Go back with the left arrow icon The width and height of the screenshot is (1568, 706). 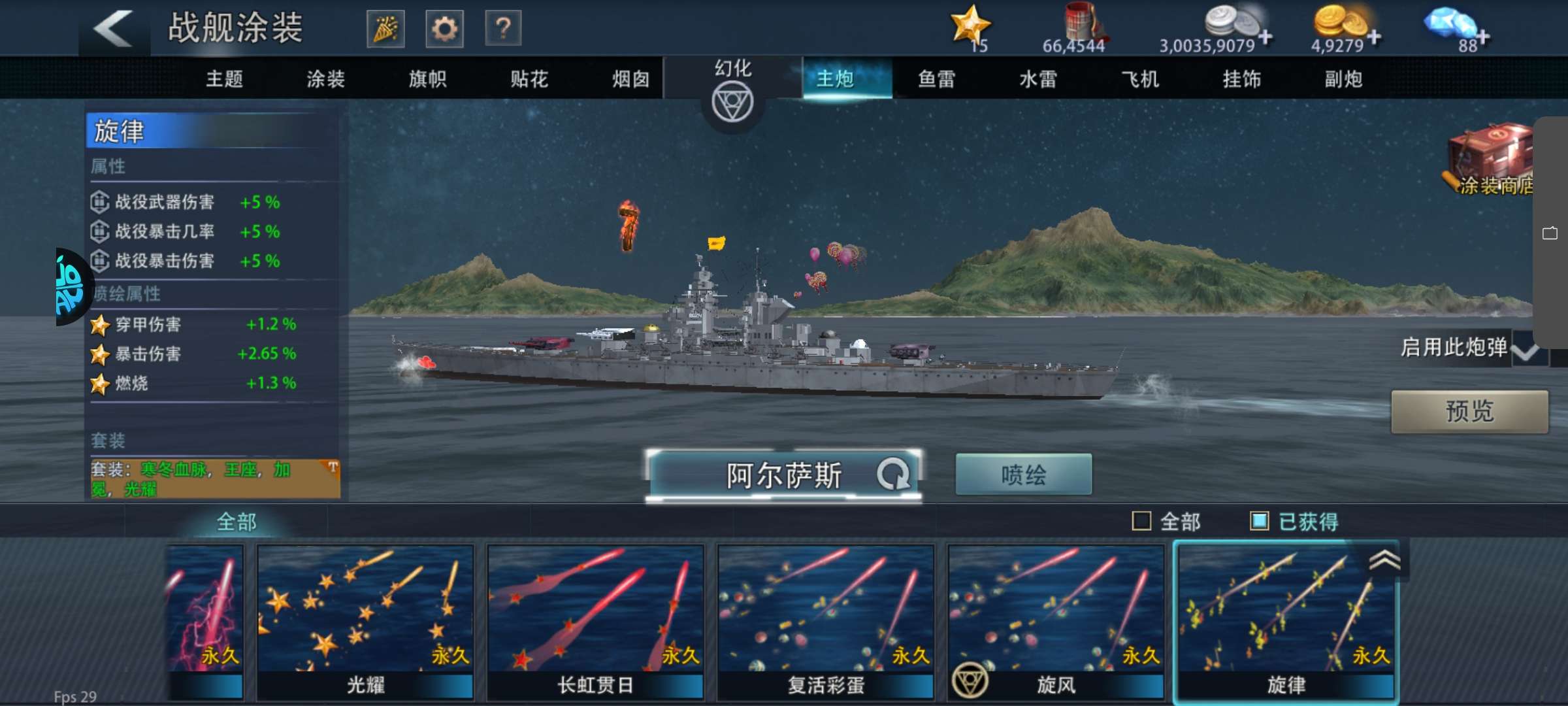pyautogui.click(x=113, y=28)
